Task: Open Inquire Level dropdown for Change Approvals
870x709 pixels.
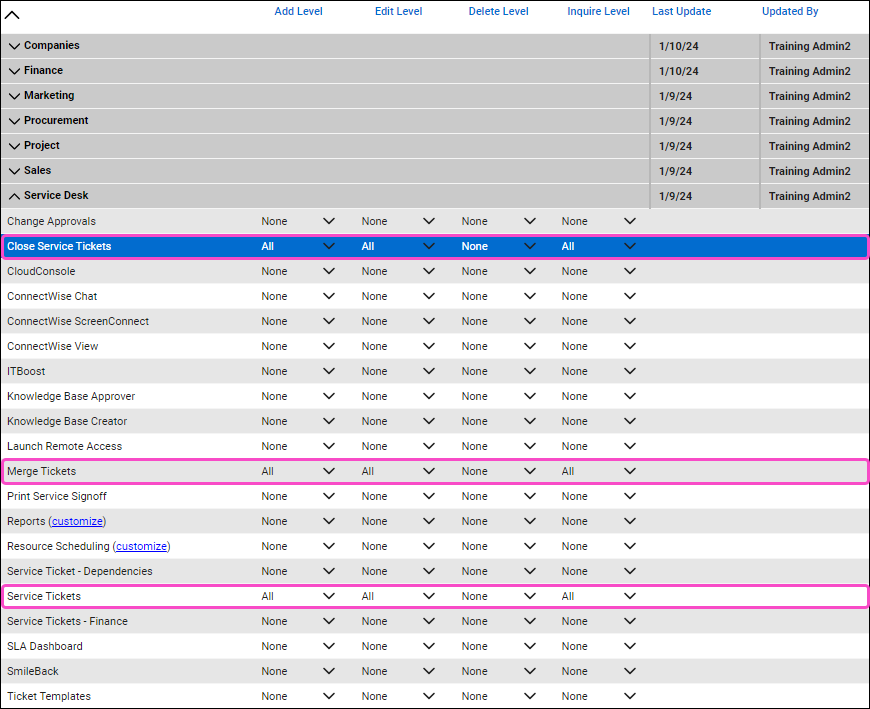Action: coord(629,221)
